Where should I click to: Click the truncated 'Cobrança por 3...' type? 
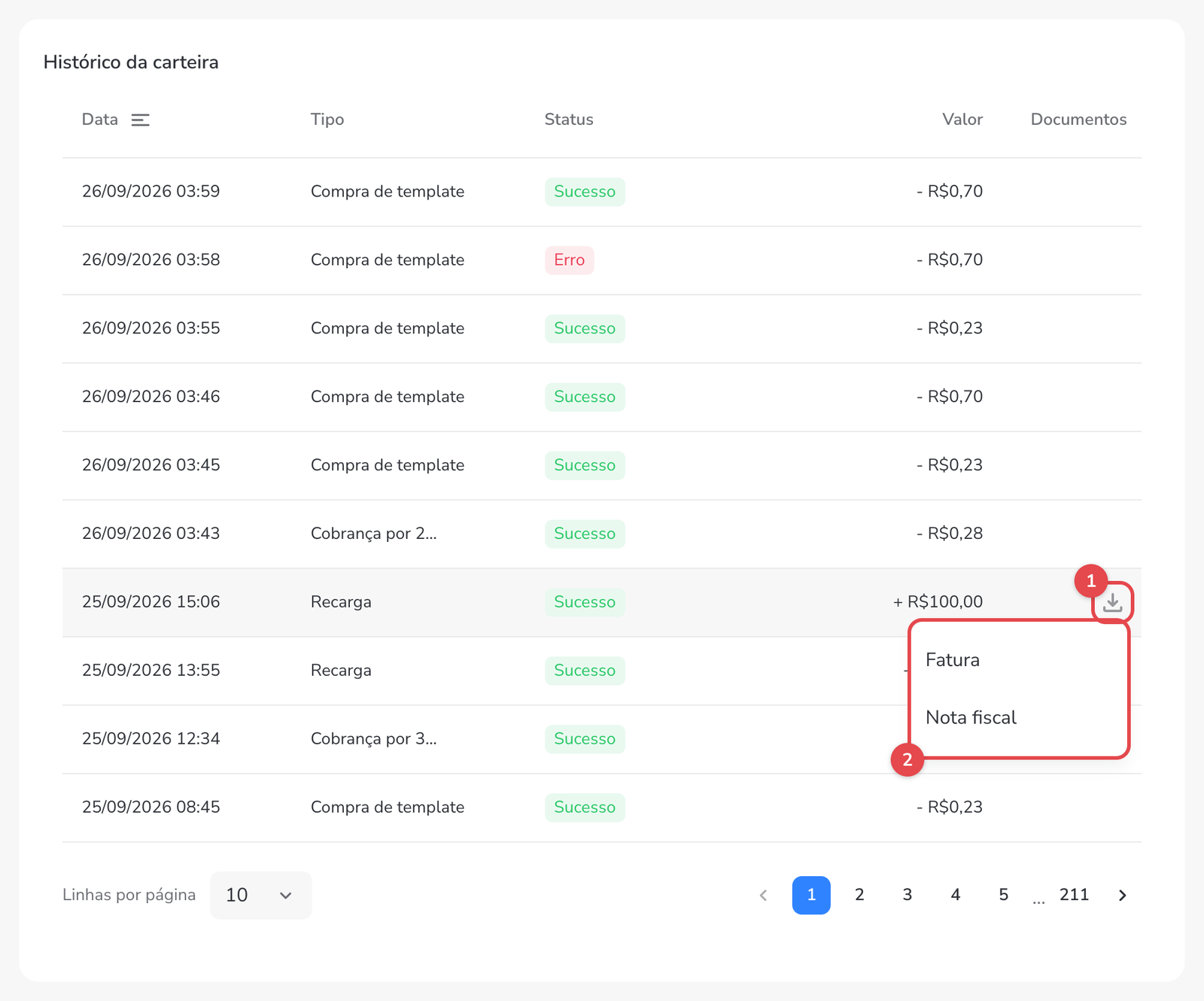[374, 739]
